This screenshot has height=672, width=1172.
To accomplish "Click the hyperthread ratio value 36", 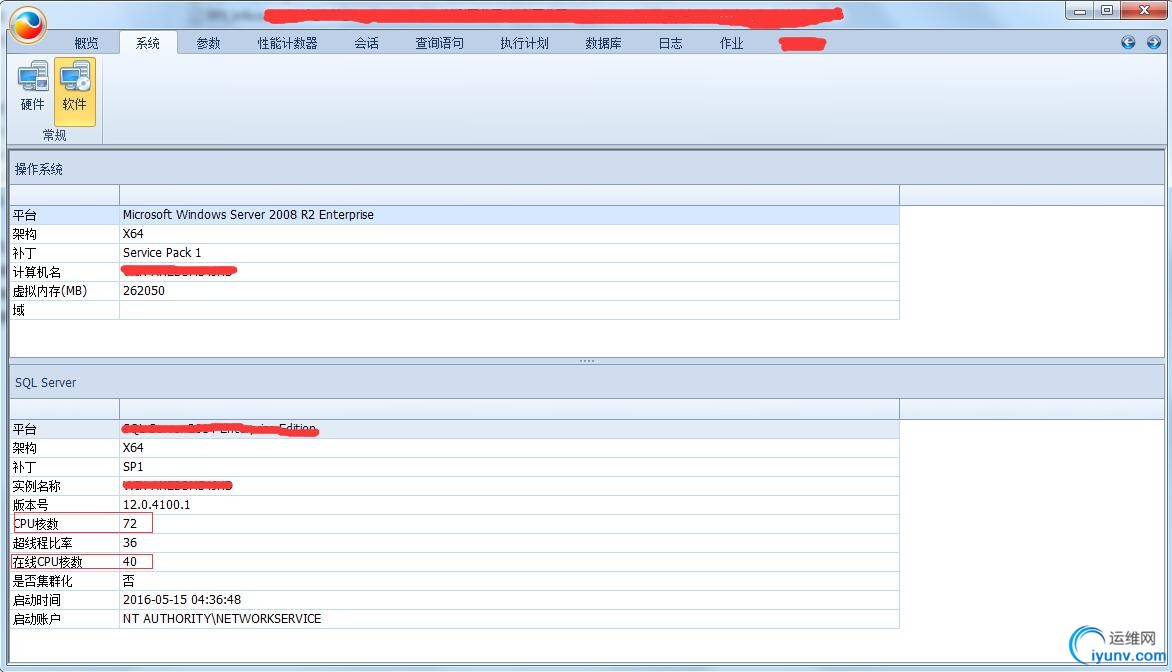I will (x=130, y=543).
